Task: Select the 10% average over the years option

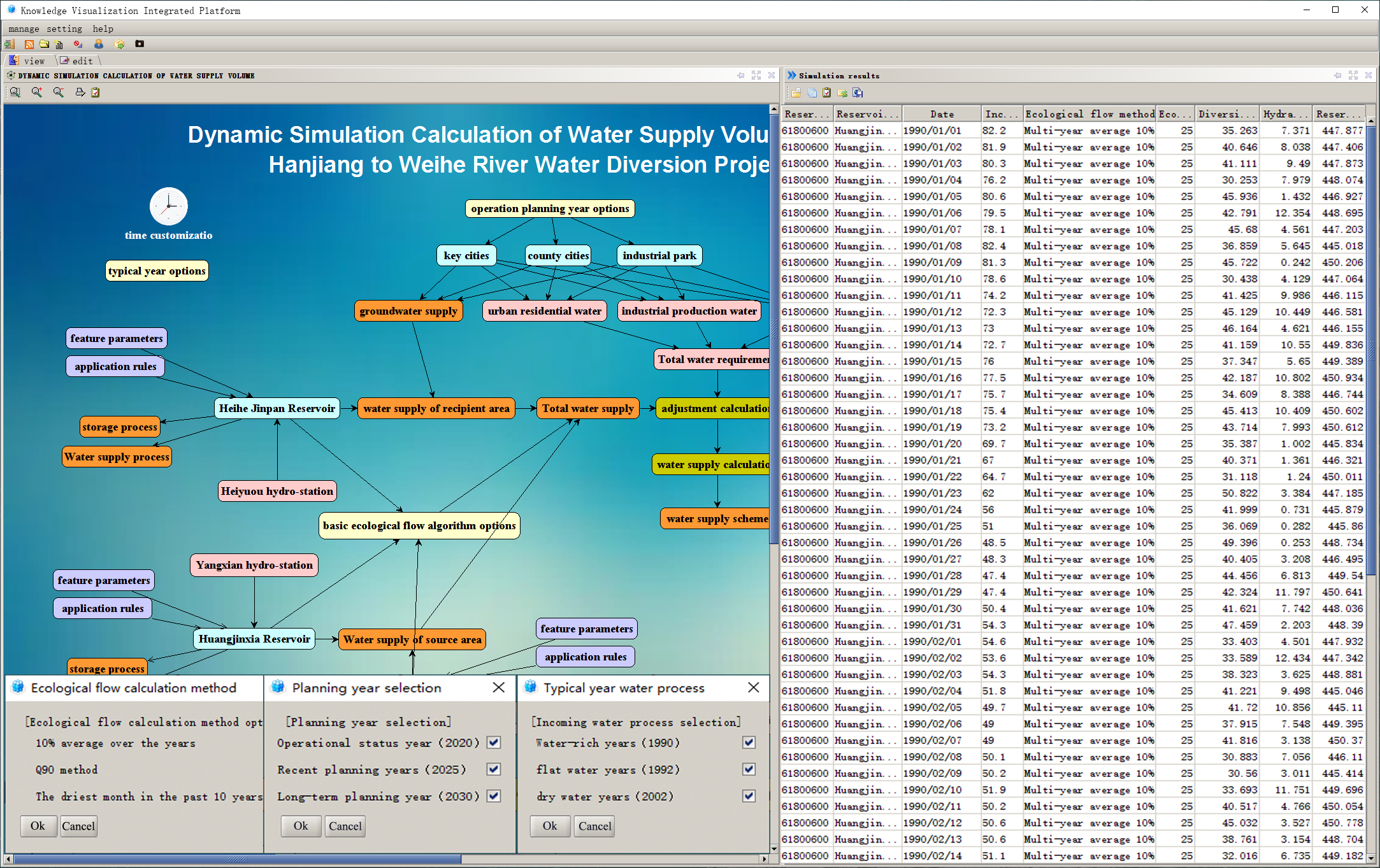Action: coord(115,743)
